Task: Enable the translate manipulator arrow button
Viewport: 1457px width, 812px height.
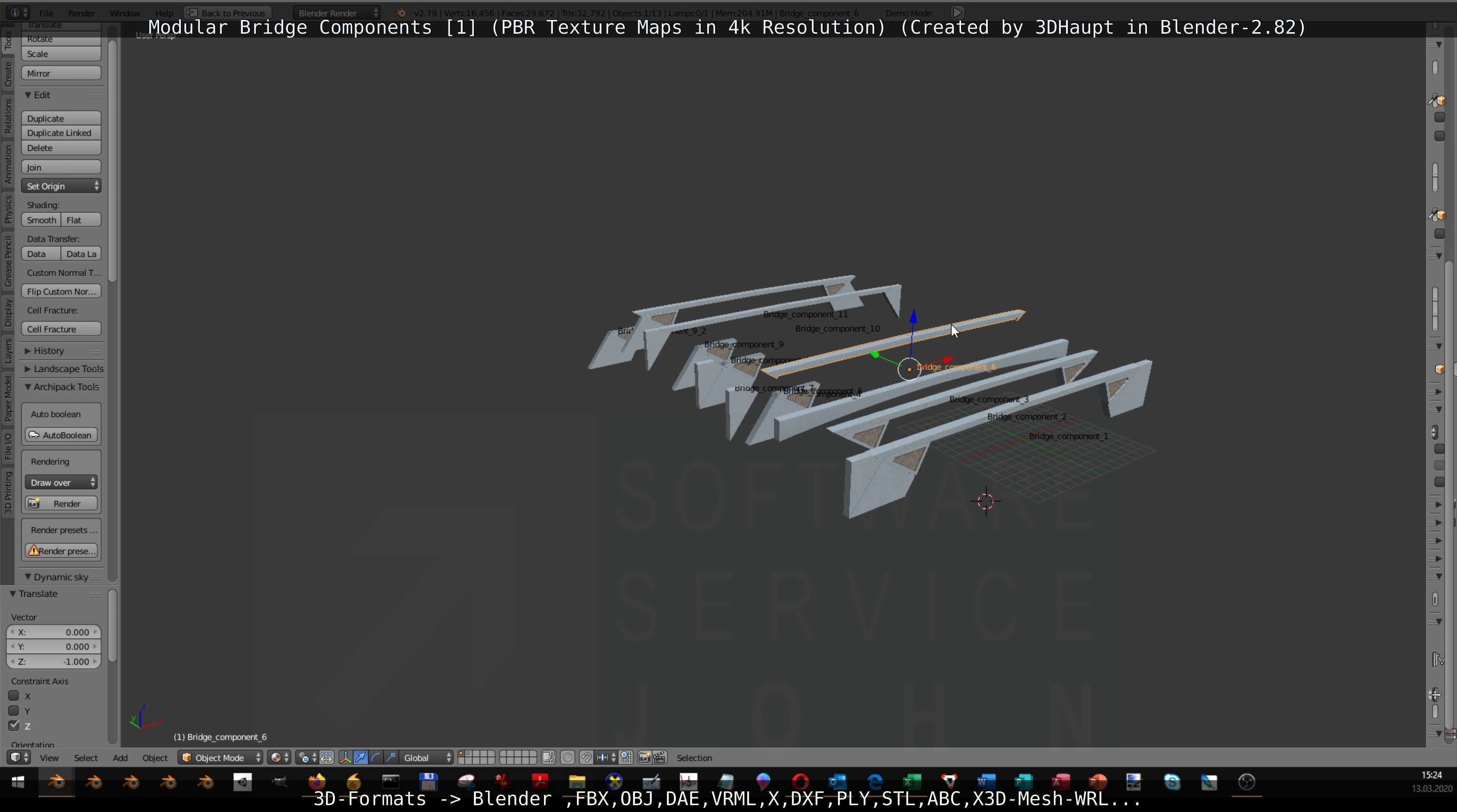Action: [360, 758]
